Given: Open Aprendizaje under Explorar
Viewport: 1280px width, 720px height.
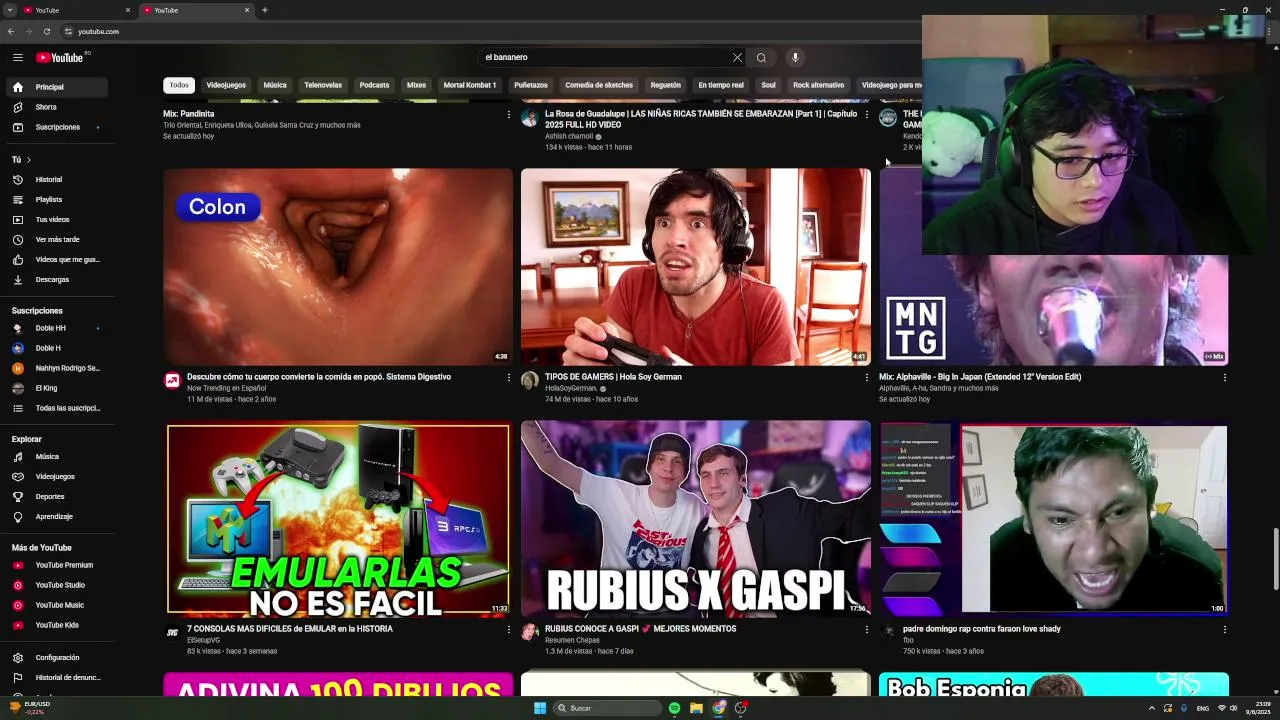Looking at the screenshot, I should (57, 516).
